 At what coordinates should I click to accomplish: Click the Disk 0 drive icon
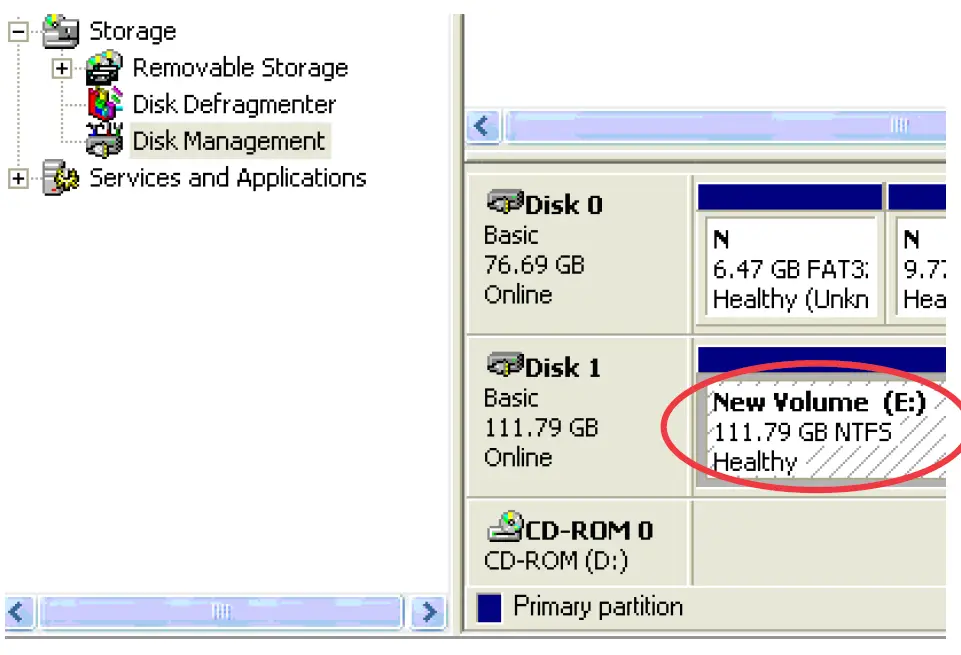coord(504,204)
